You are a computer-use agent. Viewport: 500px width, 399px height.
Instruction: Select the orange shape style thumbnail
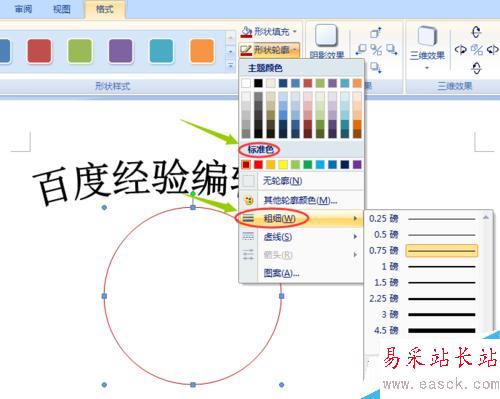coord(202,51)
